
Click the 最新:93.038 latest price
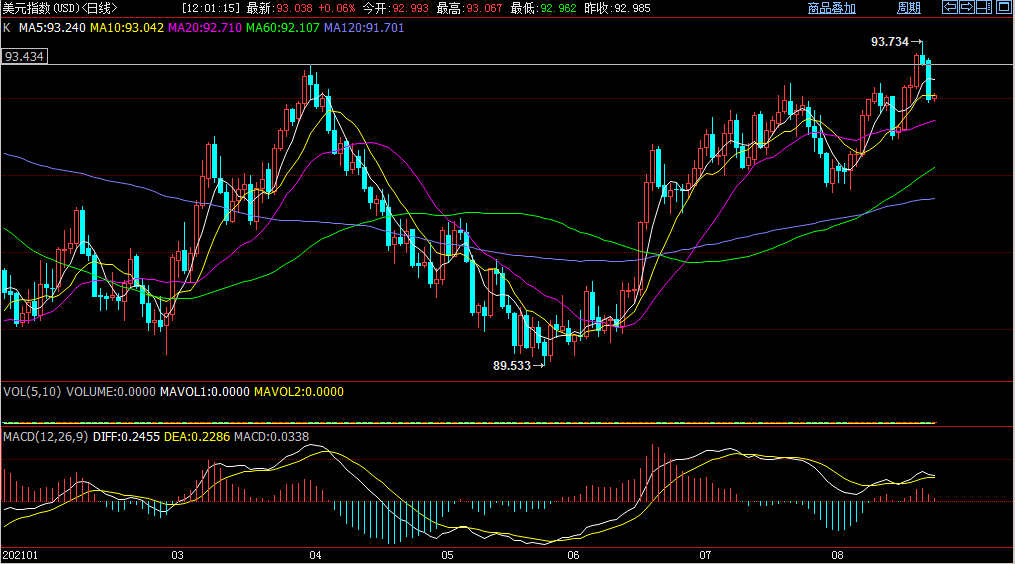279,8
